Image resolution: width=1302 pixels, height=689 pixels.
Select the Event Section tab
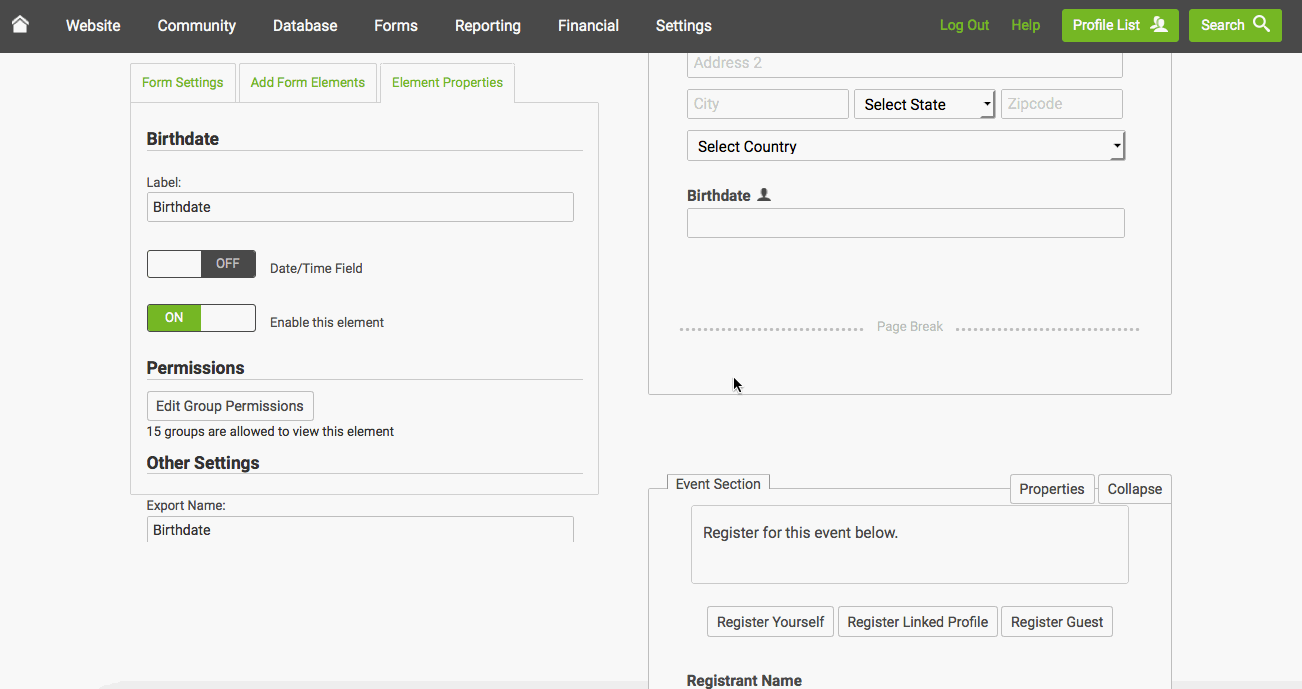tap(718, 483)
